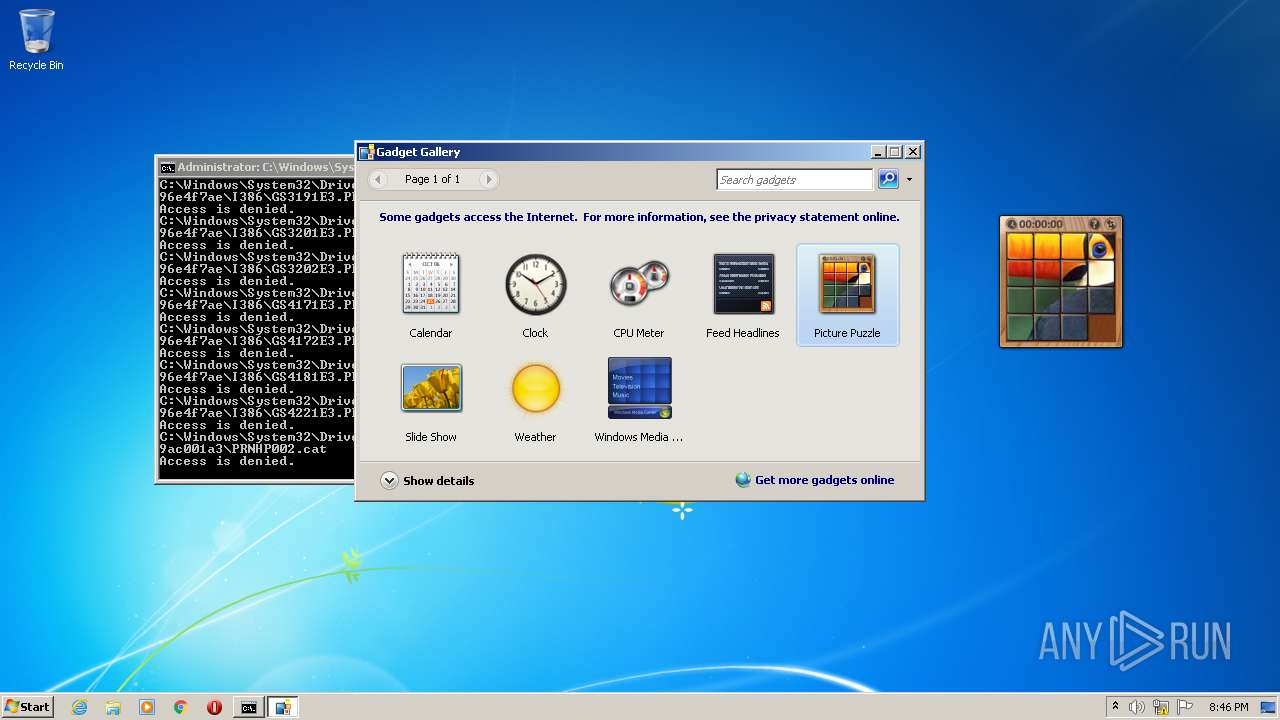Go to the next gadget page
Screen dimensions: 1280x720
488,180
